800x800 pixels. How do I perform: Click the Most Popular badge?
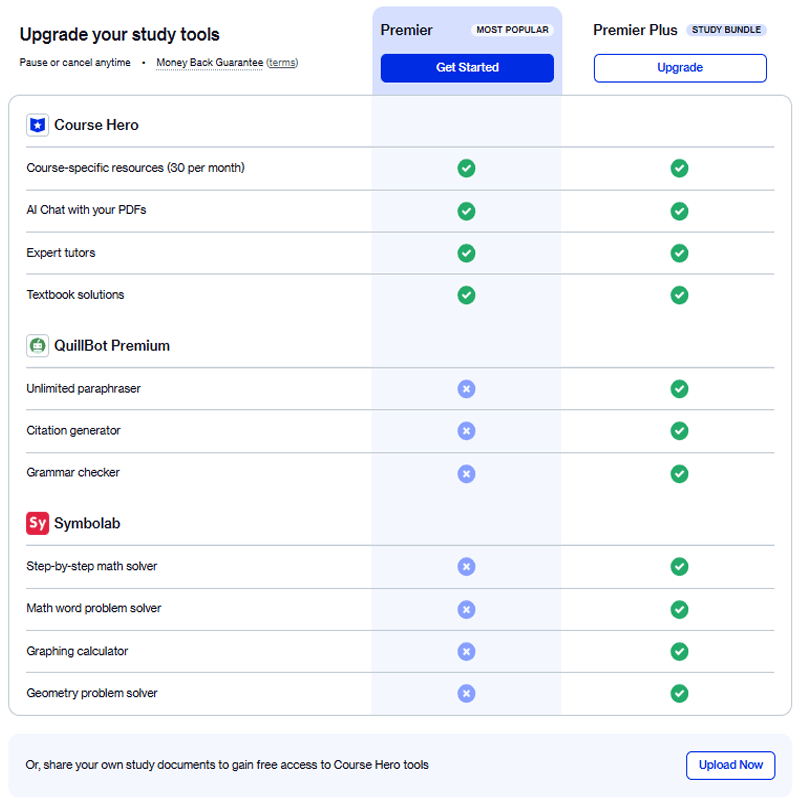tap(512, 30)
